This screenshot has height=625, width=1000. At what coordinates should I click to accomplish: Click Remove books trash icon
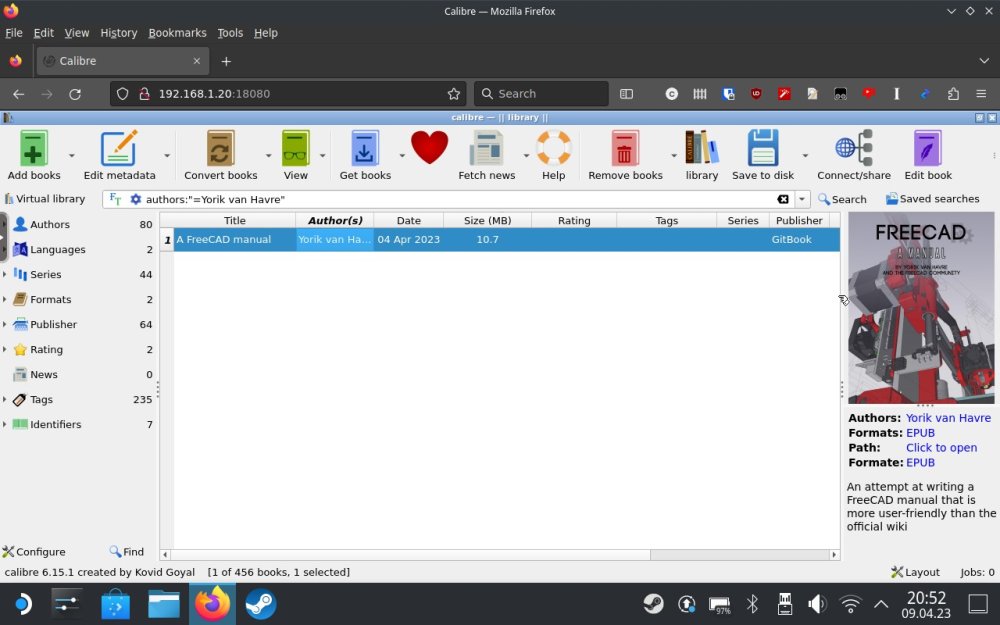coord(624,149)
